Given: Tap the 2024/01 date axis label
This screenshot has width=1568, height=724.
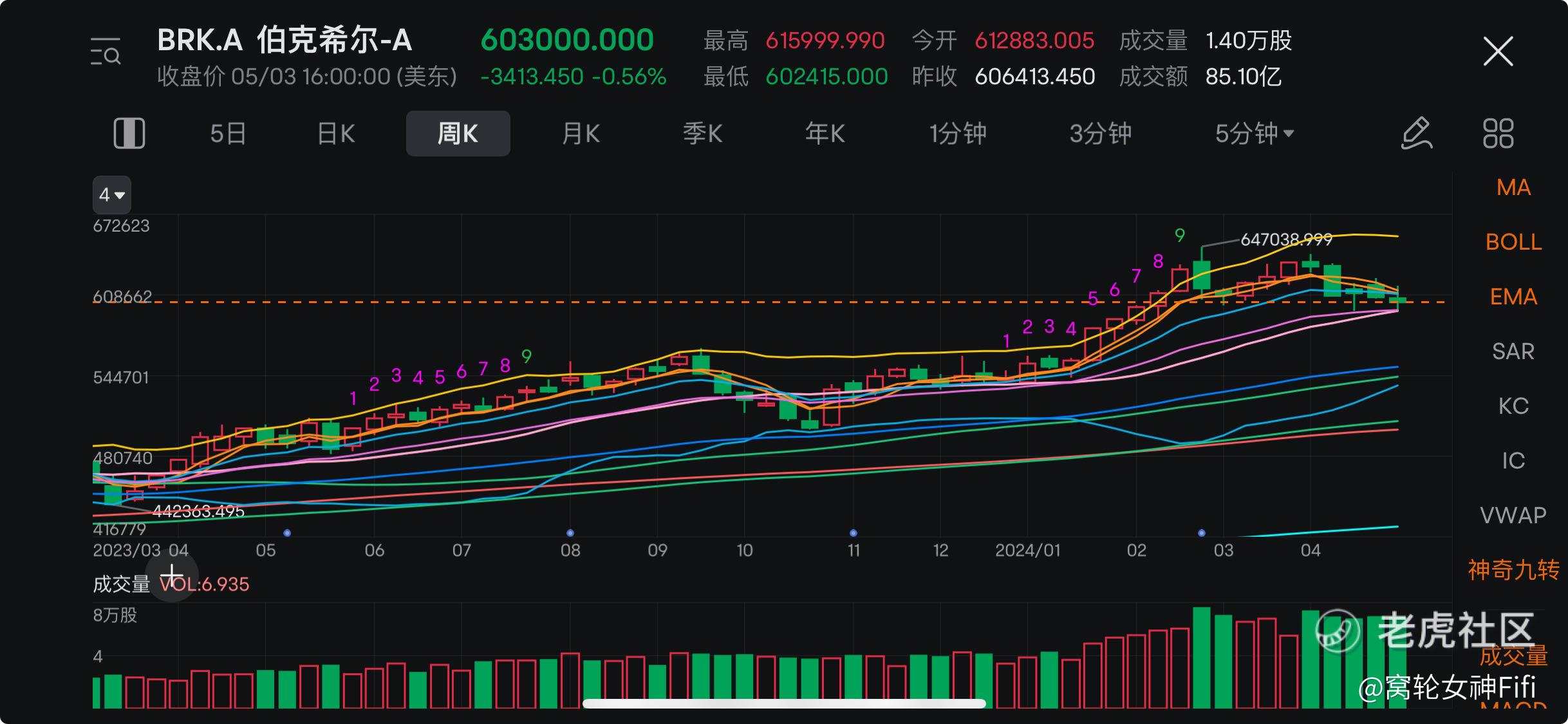Looking at the screenshot, I should pos(1027,550).
